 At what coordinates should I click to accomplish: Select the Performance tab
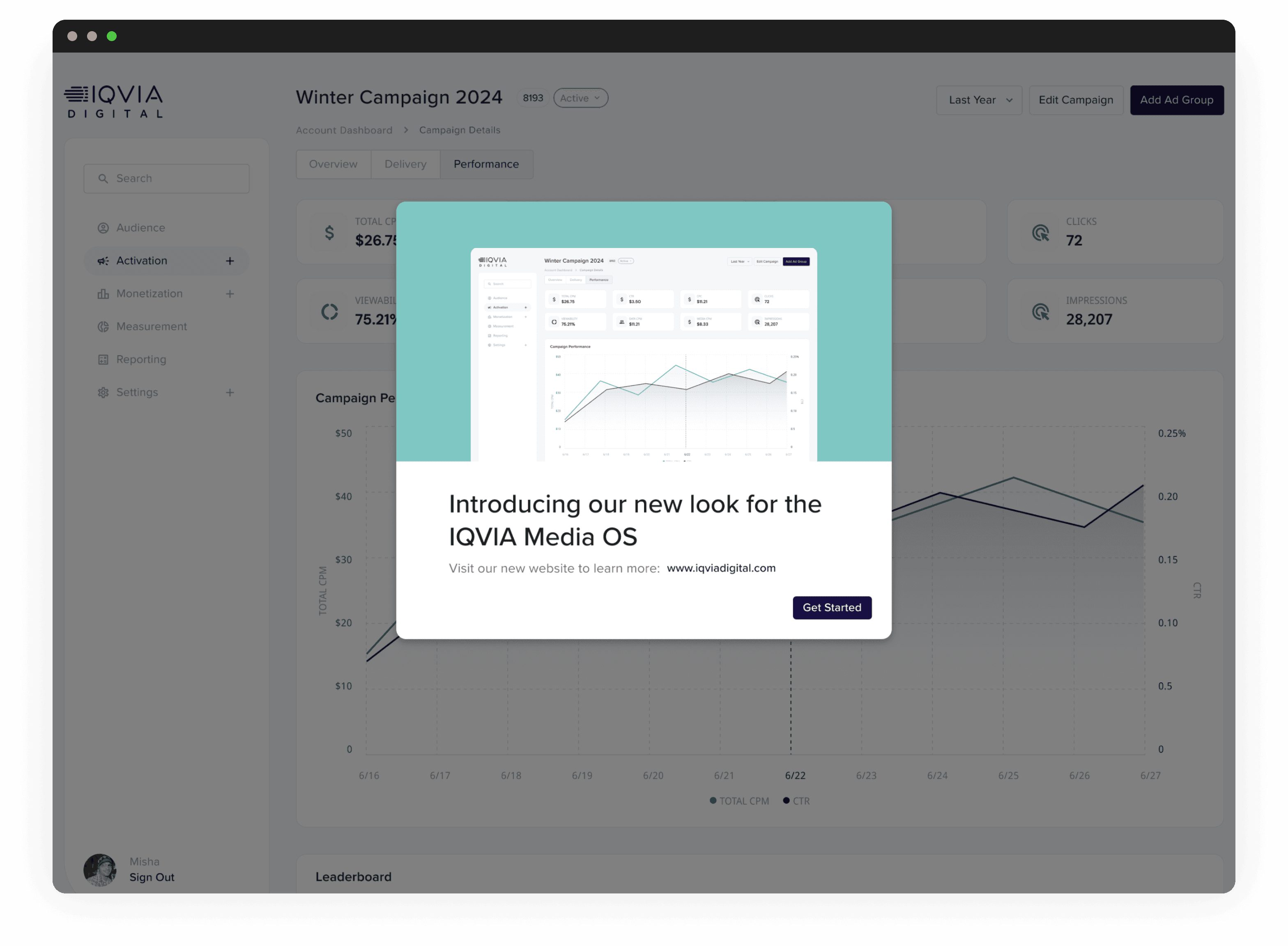pyautogui.click(x=486, y=164)
